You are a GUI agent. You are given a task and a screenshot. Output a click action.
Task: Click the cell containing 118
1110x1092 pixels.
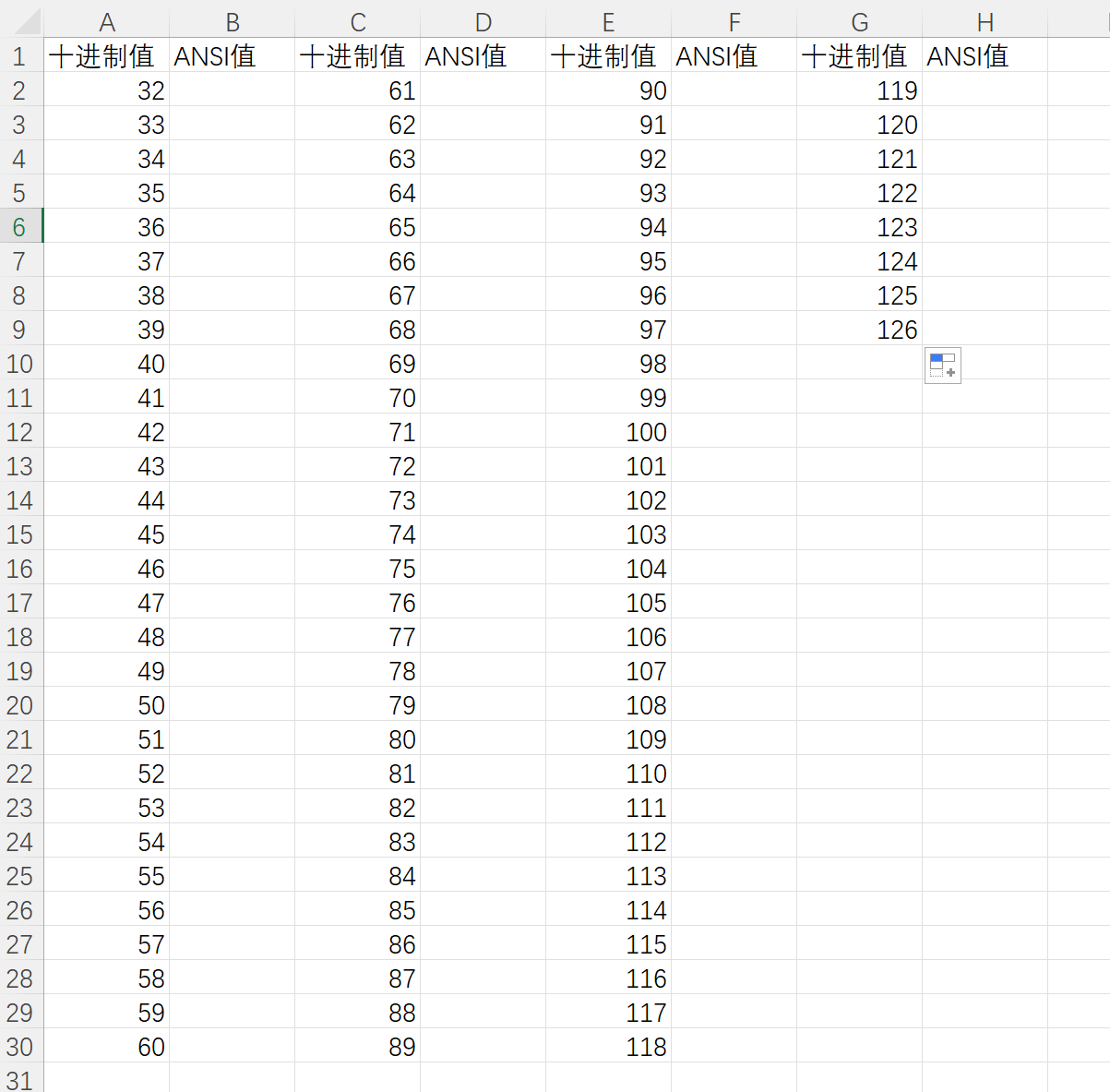608,1046
